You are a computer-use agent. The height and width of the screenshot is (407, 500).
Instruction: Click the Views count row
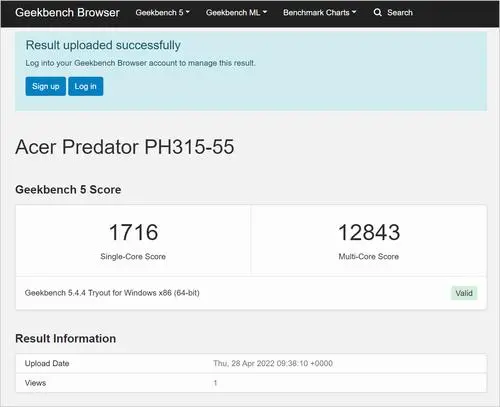tap(251, 383)
